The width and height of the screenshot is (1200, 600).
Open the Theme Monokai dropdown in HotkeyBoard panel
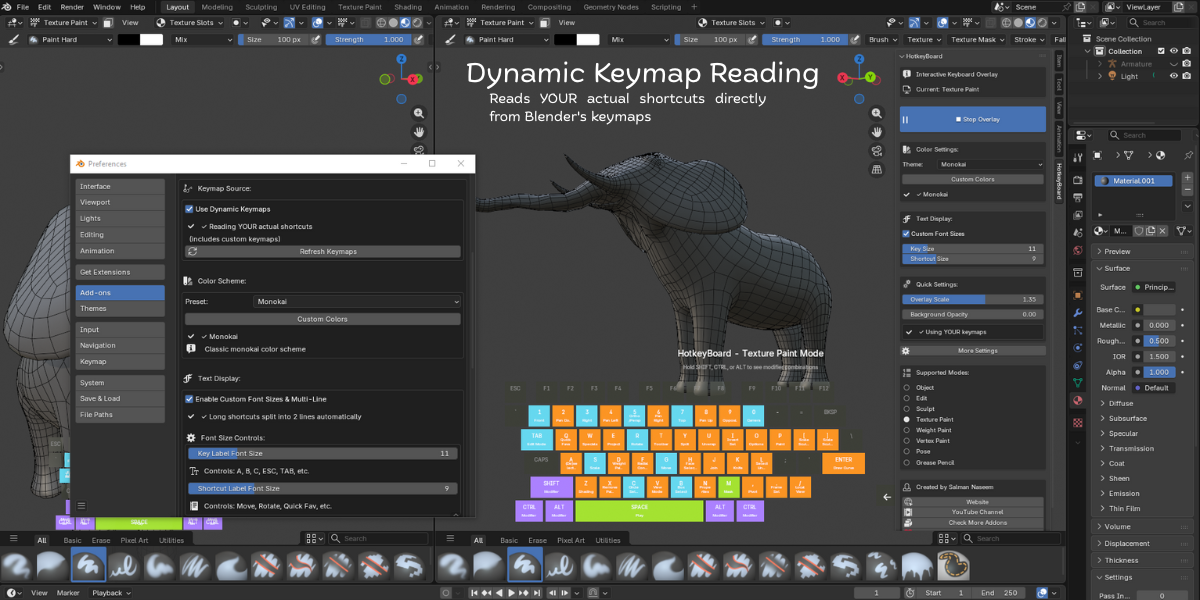pyautogui.click(x=990, y=164)
